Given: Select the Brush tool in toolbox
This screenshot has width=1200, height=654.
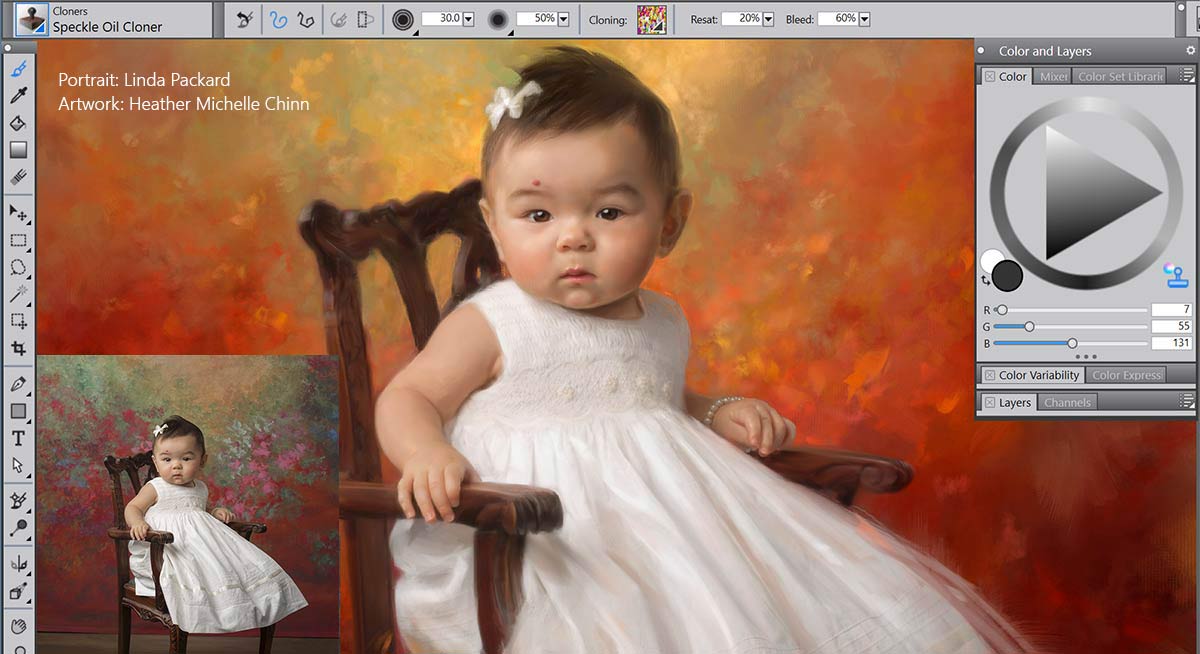Looking at the screenshot, I should 18,69.
